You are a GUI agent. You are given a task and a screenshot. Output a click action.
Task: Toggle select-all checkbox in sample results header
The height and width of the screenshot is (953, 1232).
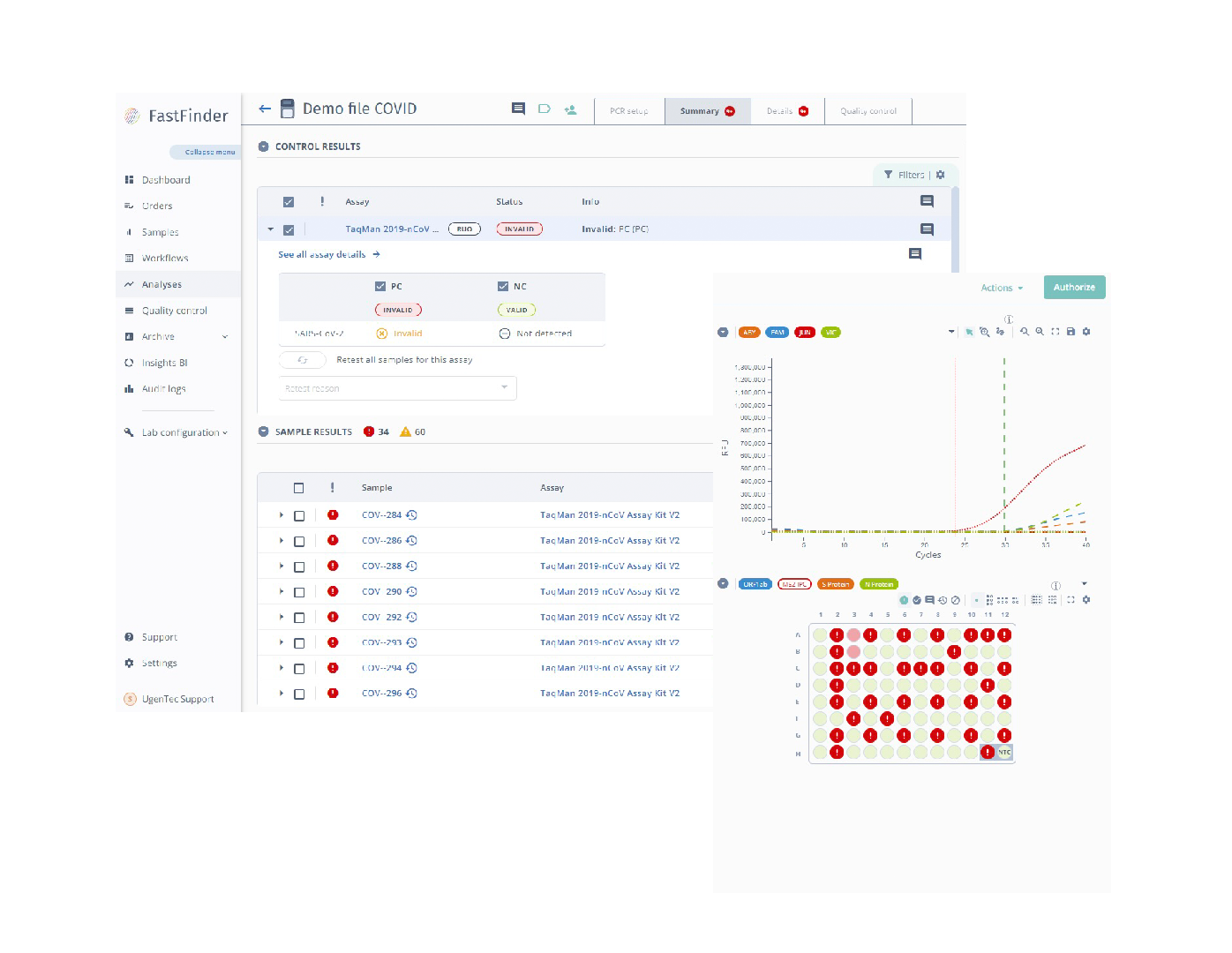coord(299,488)
